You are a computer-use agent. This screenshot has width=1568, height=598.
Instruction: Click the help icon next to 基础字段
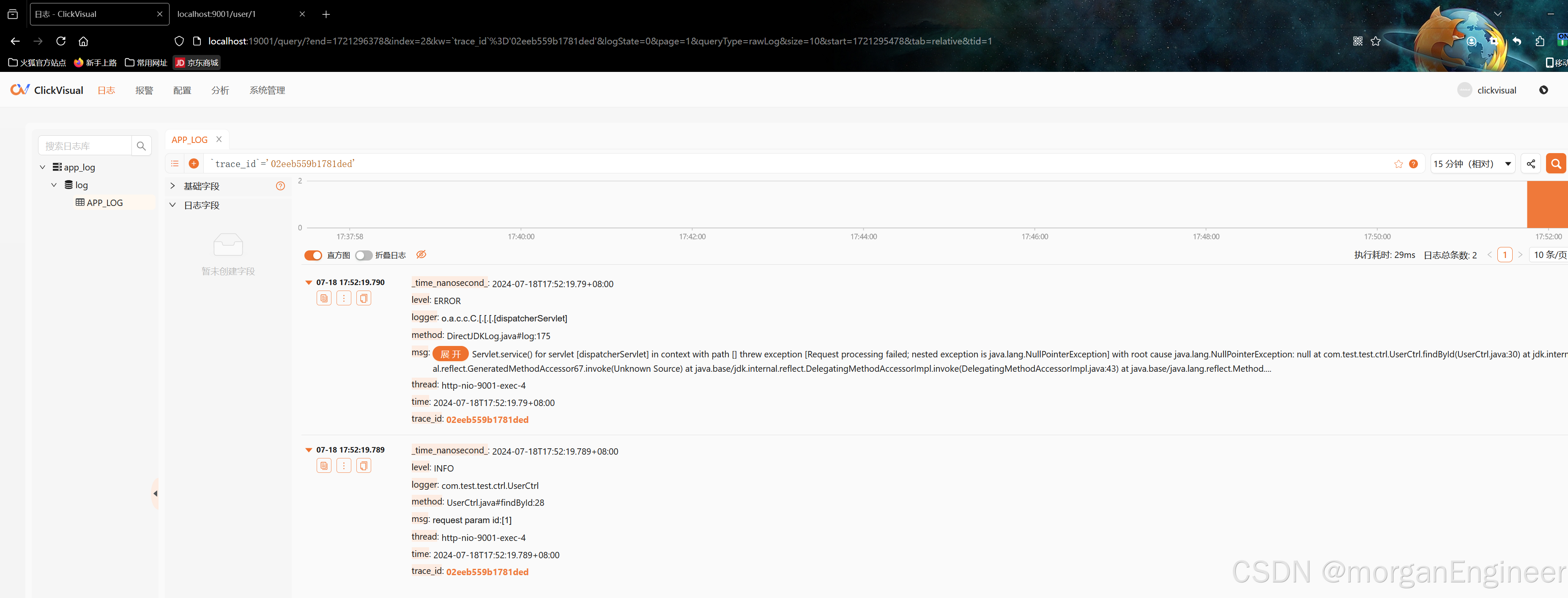click(280, 186)
